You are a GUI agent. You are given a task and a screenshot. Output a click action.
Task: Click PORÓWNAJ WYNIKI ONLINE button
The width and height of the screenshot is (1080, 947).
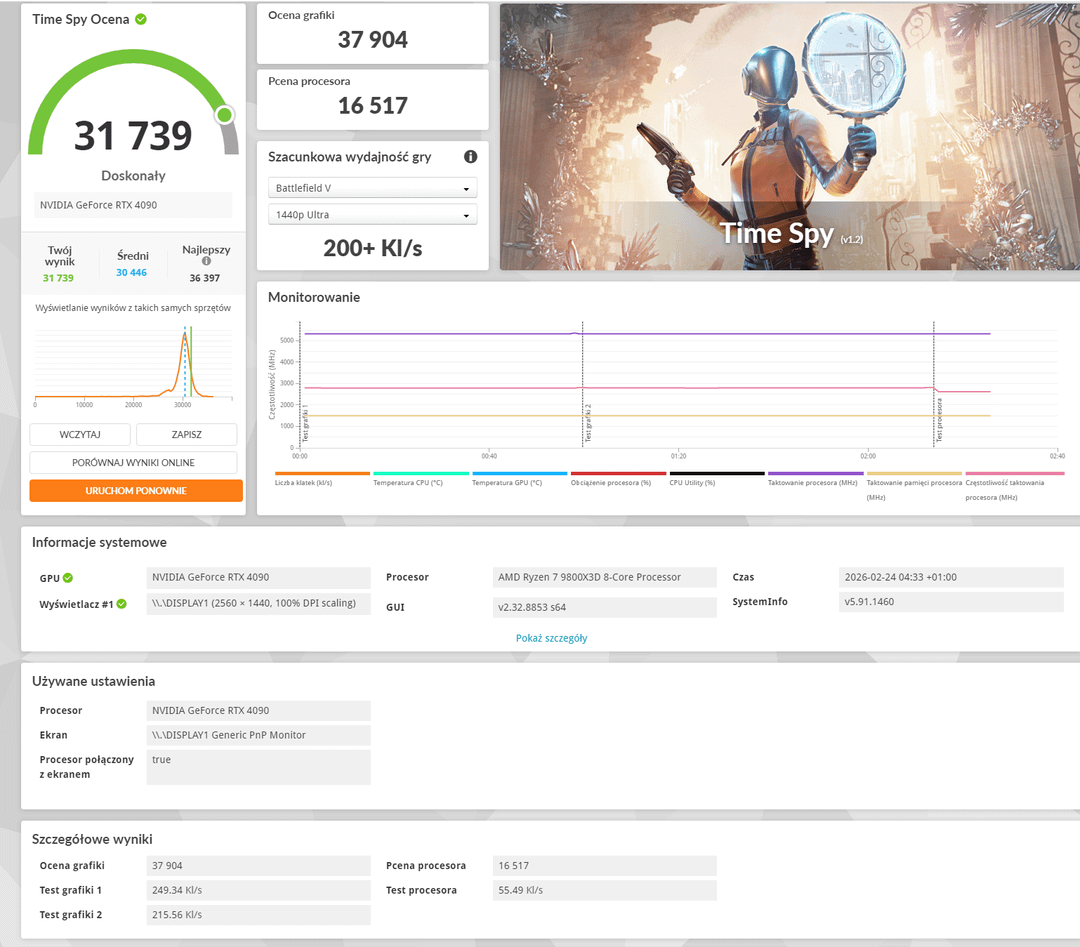click(133, 463)
